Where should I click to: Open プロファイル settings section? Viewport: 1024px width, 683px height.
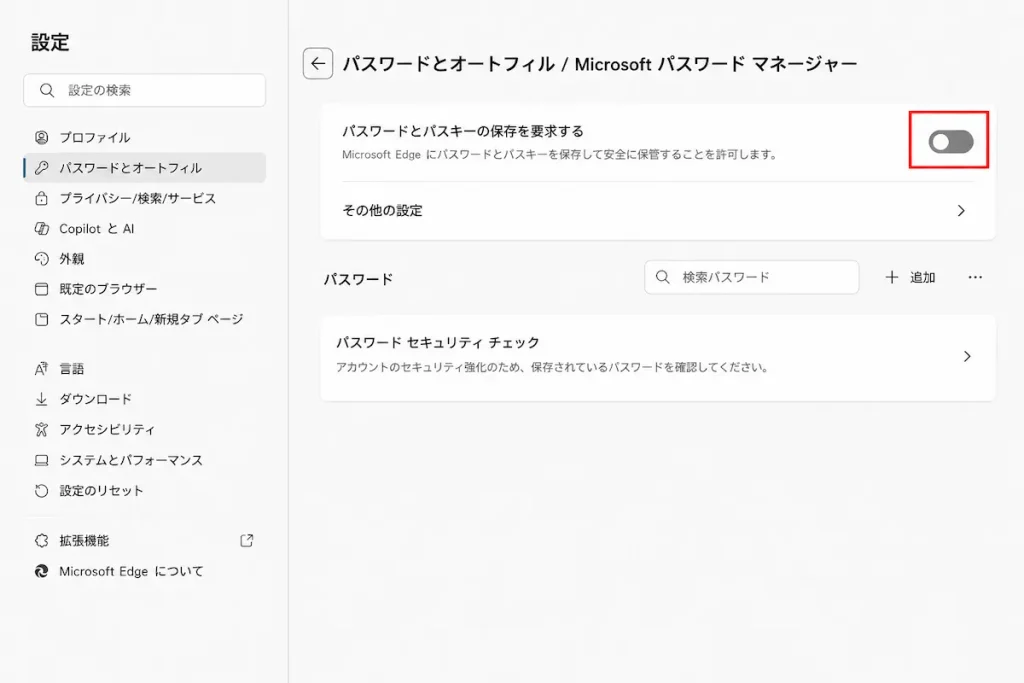(144, 137)
